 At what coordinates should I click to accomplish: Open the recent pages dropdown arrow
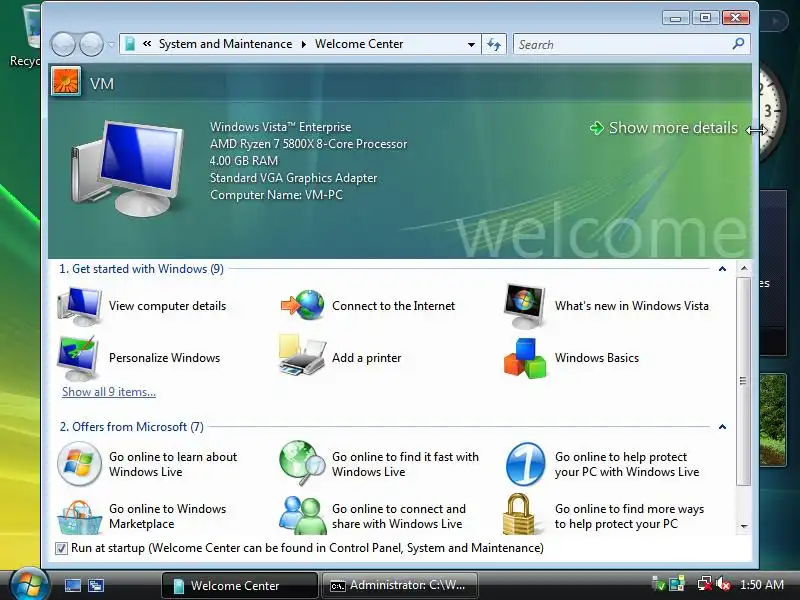111,45
